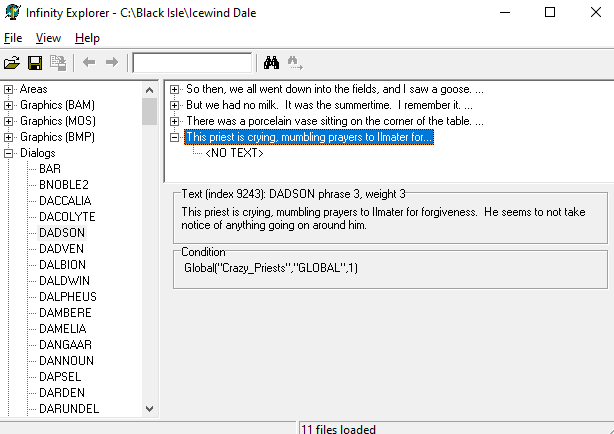Click the tree scrollbar up arrow
The width and height of the screenshot is (614, 434).
pyautogui.click(x=149, y=90)
